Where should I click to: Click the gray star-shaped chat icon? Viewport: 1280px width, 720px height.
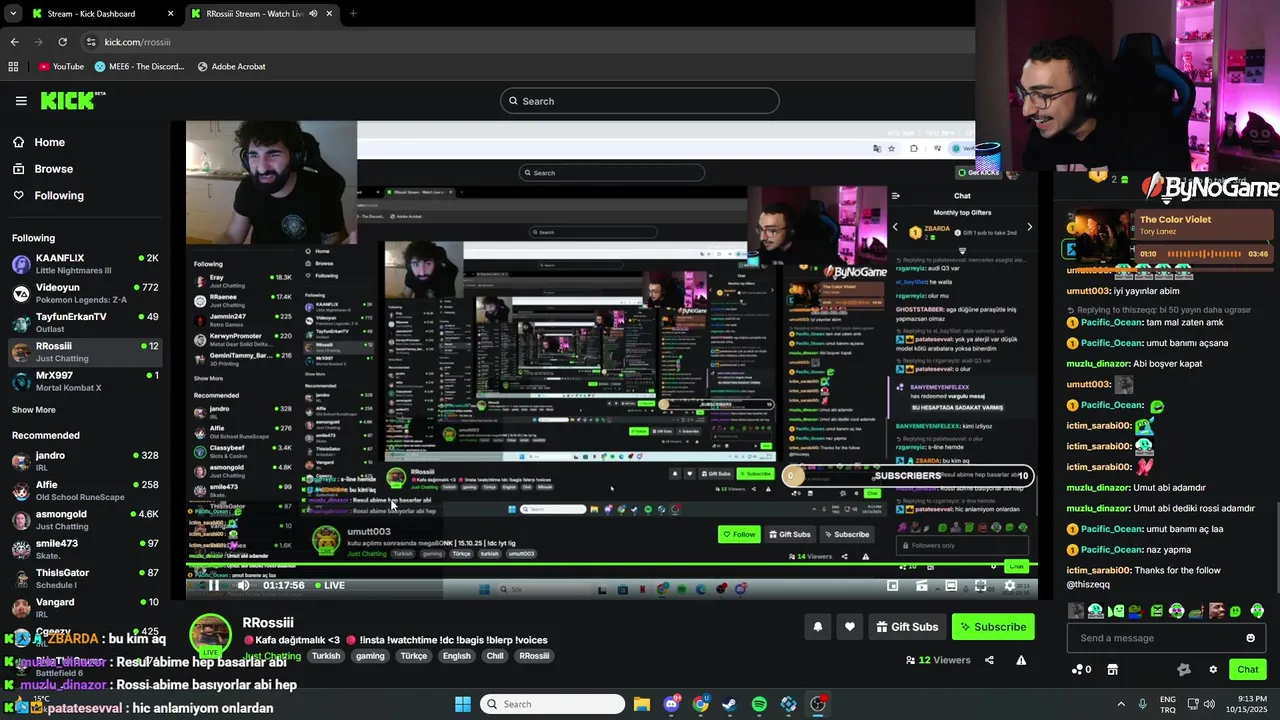tap(1184, 670)
